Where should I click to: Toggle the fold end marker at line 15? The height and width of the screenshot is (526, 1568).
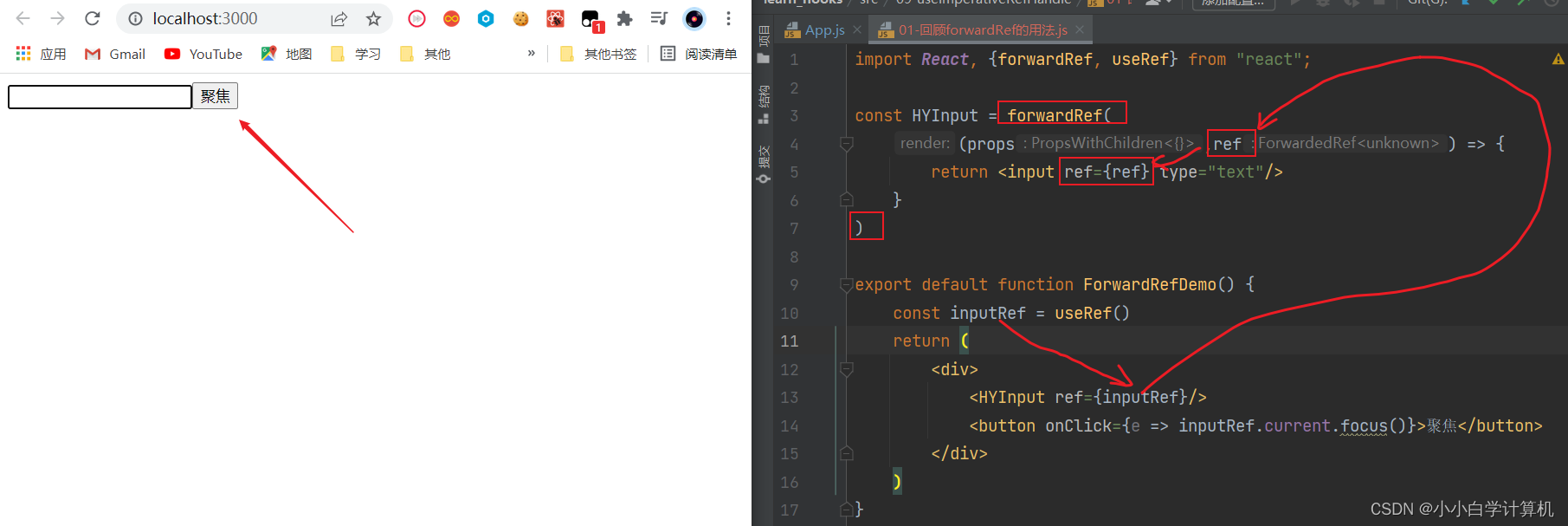[x=847, y=453]
